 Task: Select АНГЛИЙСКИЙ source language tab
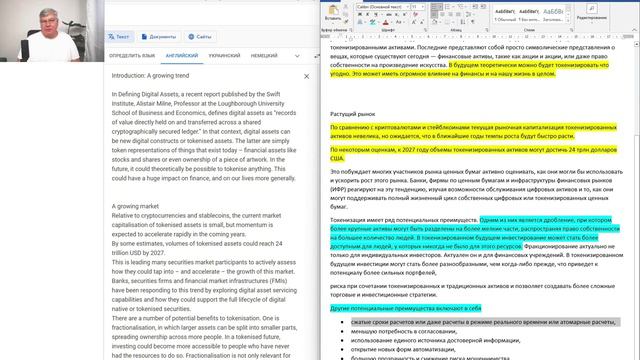click(x=182, y=56)
